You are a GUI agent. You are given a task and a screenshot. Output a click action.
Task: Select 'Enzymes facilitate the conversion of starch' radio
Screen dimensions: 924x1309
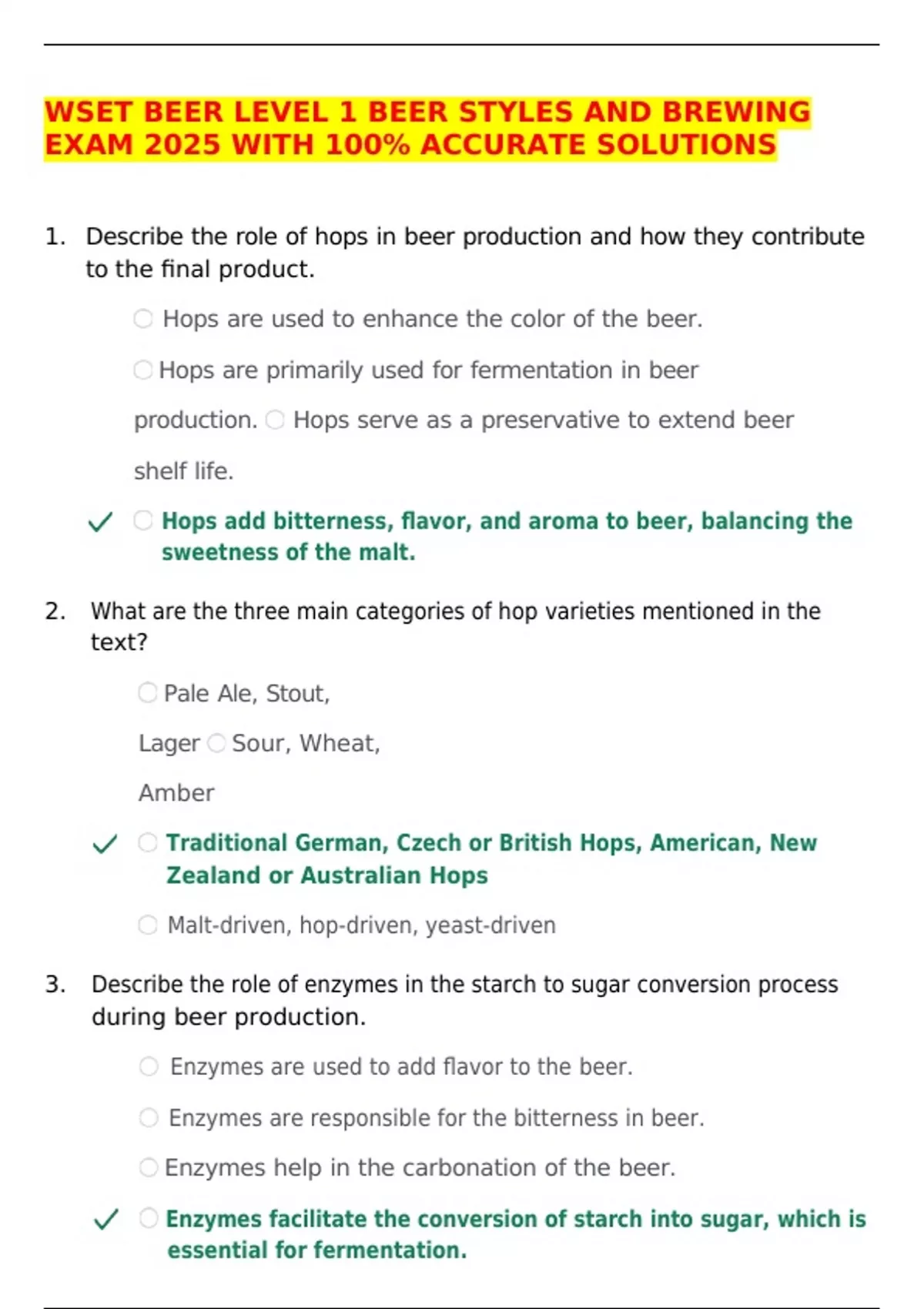(x=149, y=1218)
